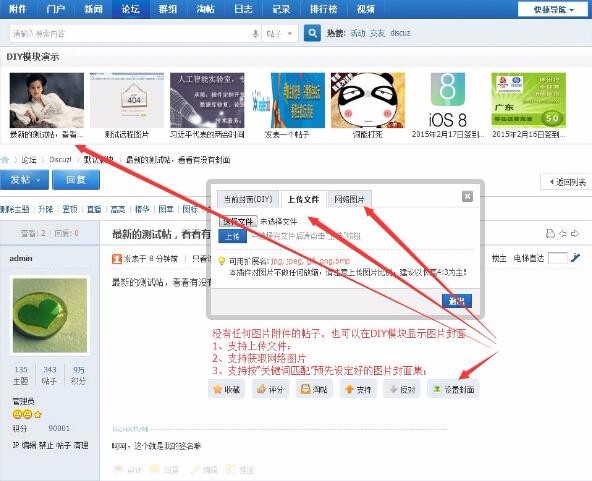Open the 新闻 news nav item
This screenshot has height=481, width=592.
(93, 9)
